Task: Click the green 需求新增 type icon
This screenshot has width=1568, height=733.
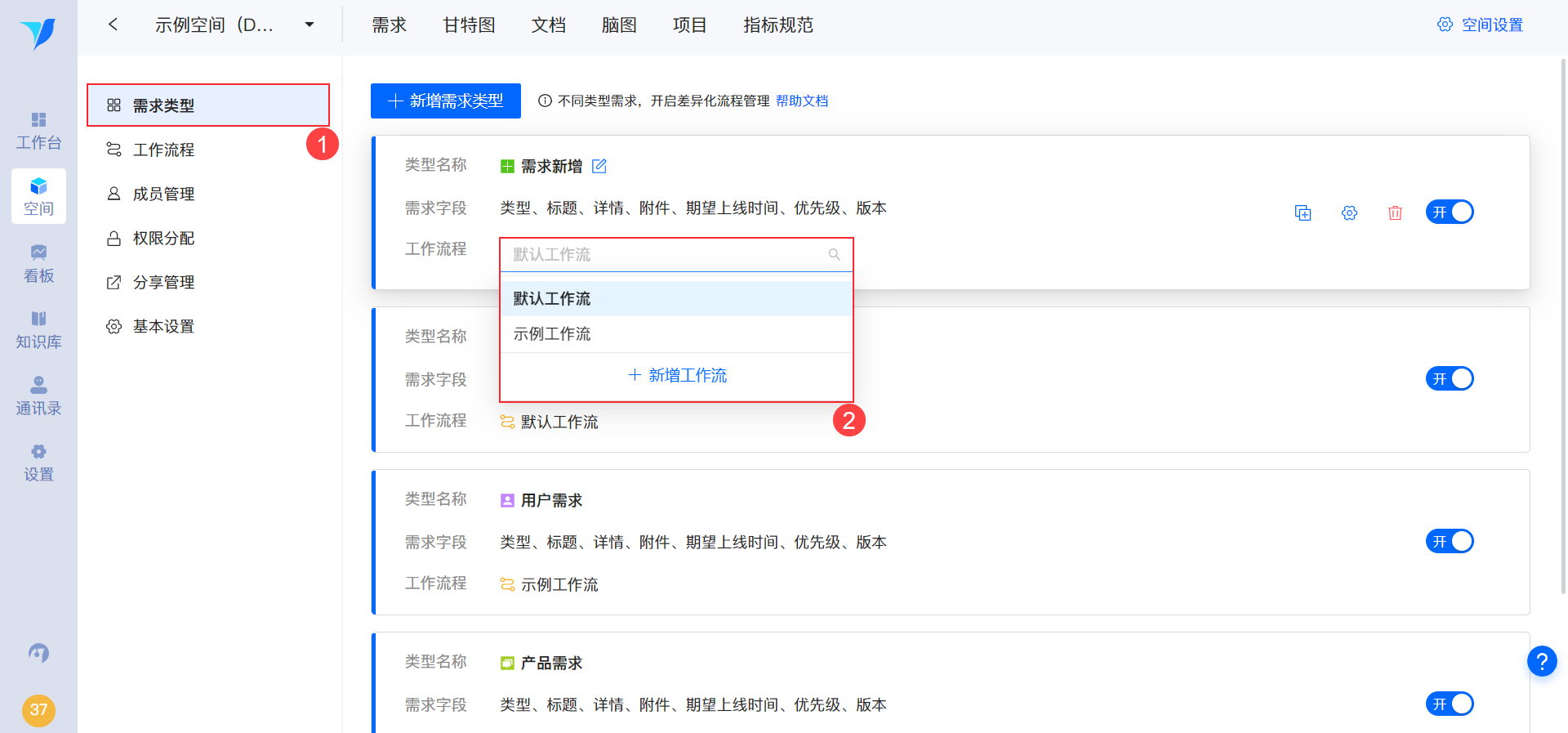Action: coord(507,167)
